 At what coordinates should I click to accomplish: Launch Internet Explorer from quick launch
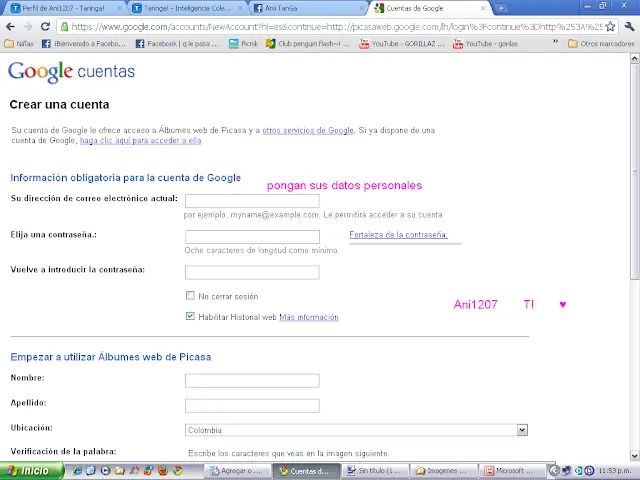pos(77,471)
